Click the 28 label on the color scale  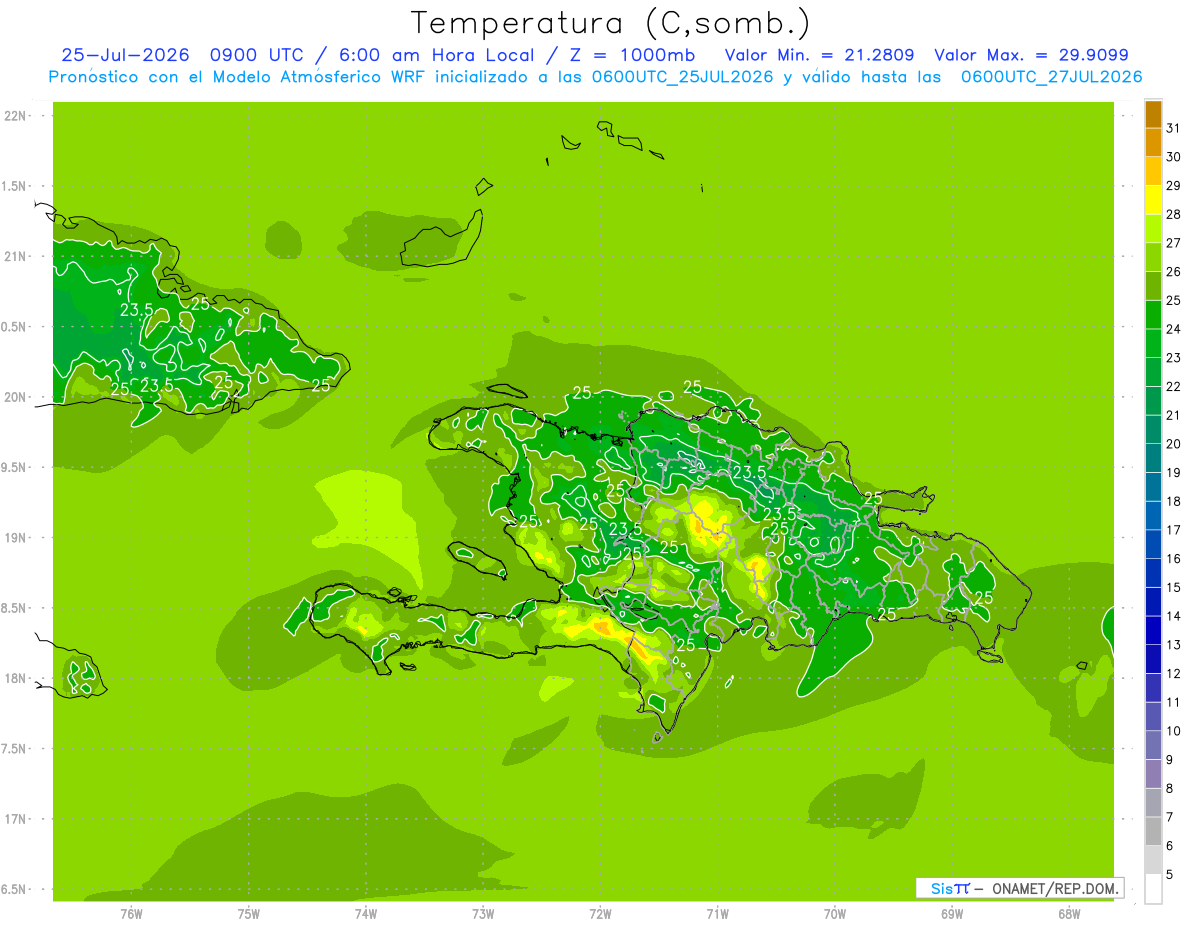[1173, 214]
